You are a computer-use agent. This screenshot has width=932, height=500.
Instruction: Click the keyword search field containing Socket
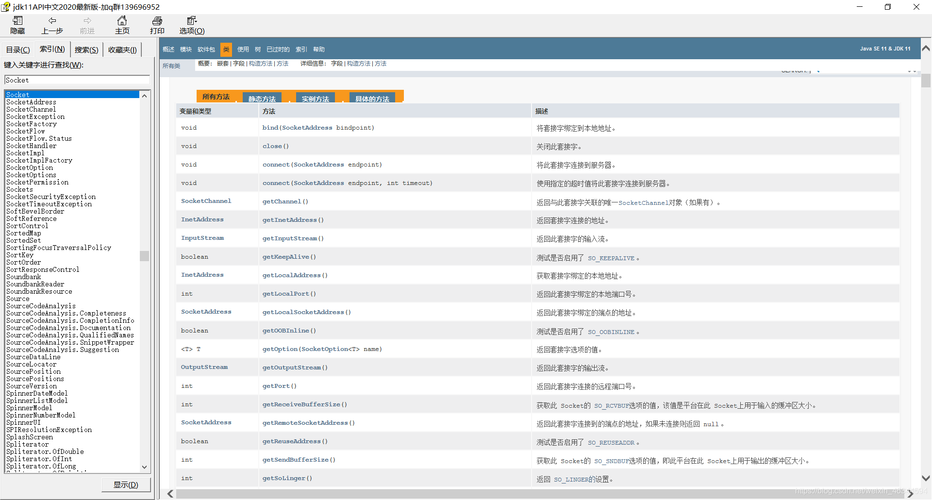tap(76, 80)
